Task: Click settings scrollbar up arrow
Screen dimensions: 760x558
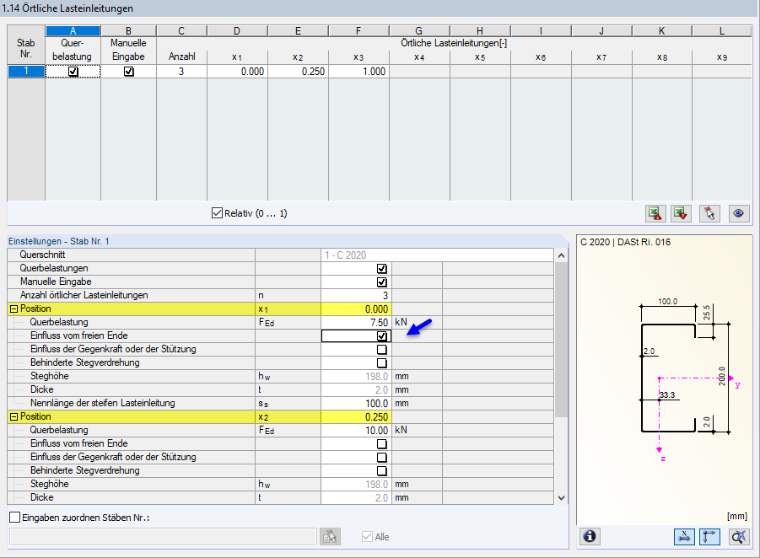Action: coord(561,255)
